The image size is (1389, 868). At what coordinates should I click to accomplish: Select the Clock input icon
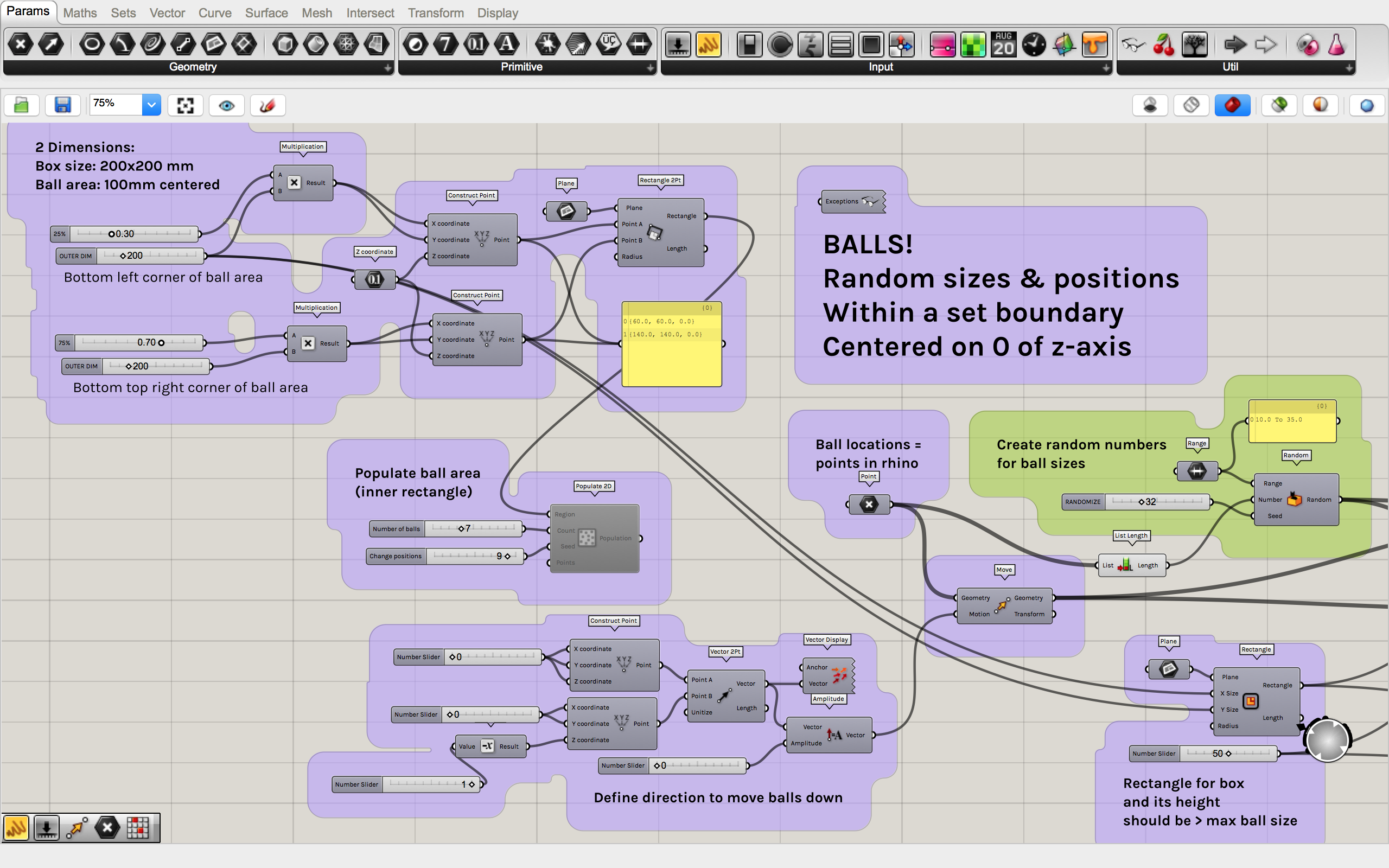[1034, 44]
